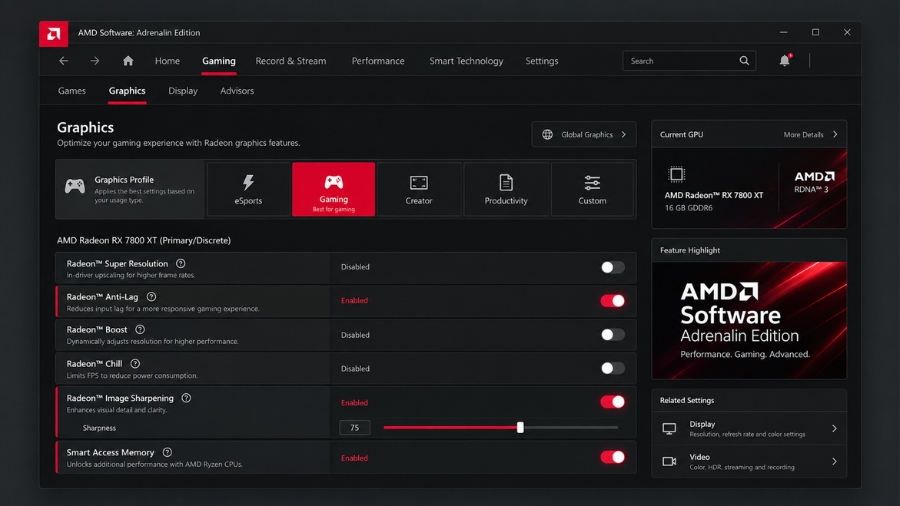The width and height of the screenshot is (900, 506).
Task: Click the globe icon in Global Graphics
Action: (548, 134)
